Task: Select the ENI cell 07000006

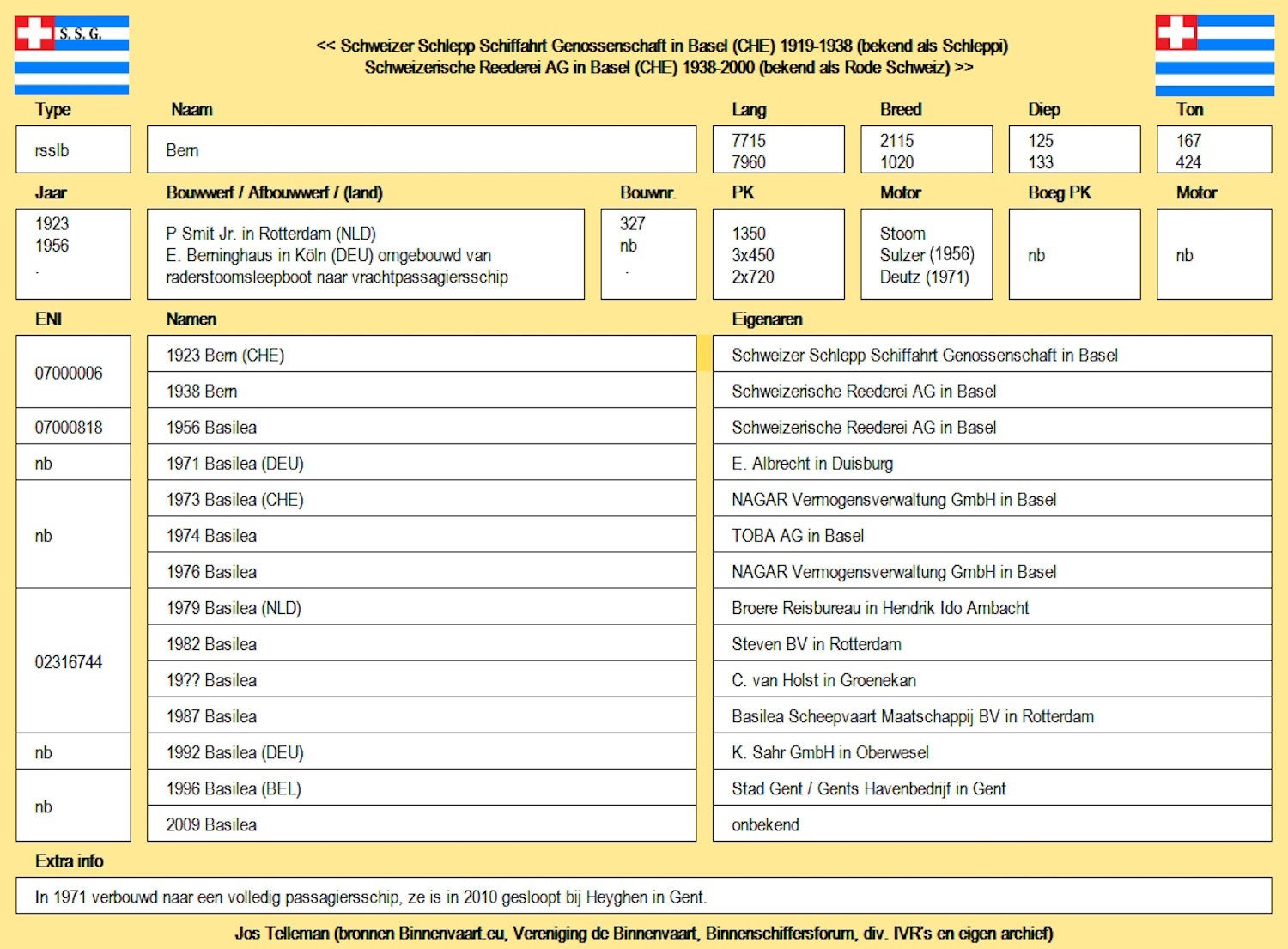Action: click(x=73, y=373)
